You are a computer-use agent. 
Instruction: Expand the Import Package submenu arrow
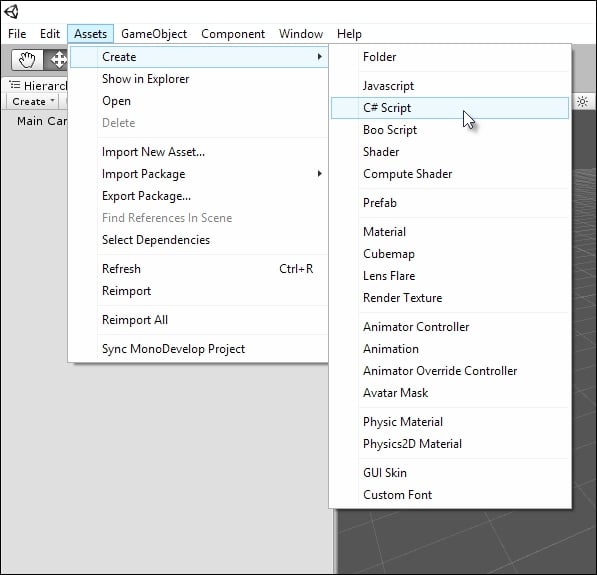[x=319, y=174]
